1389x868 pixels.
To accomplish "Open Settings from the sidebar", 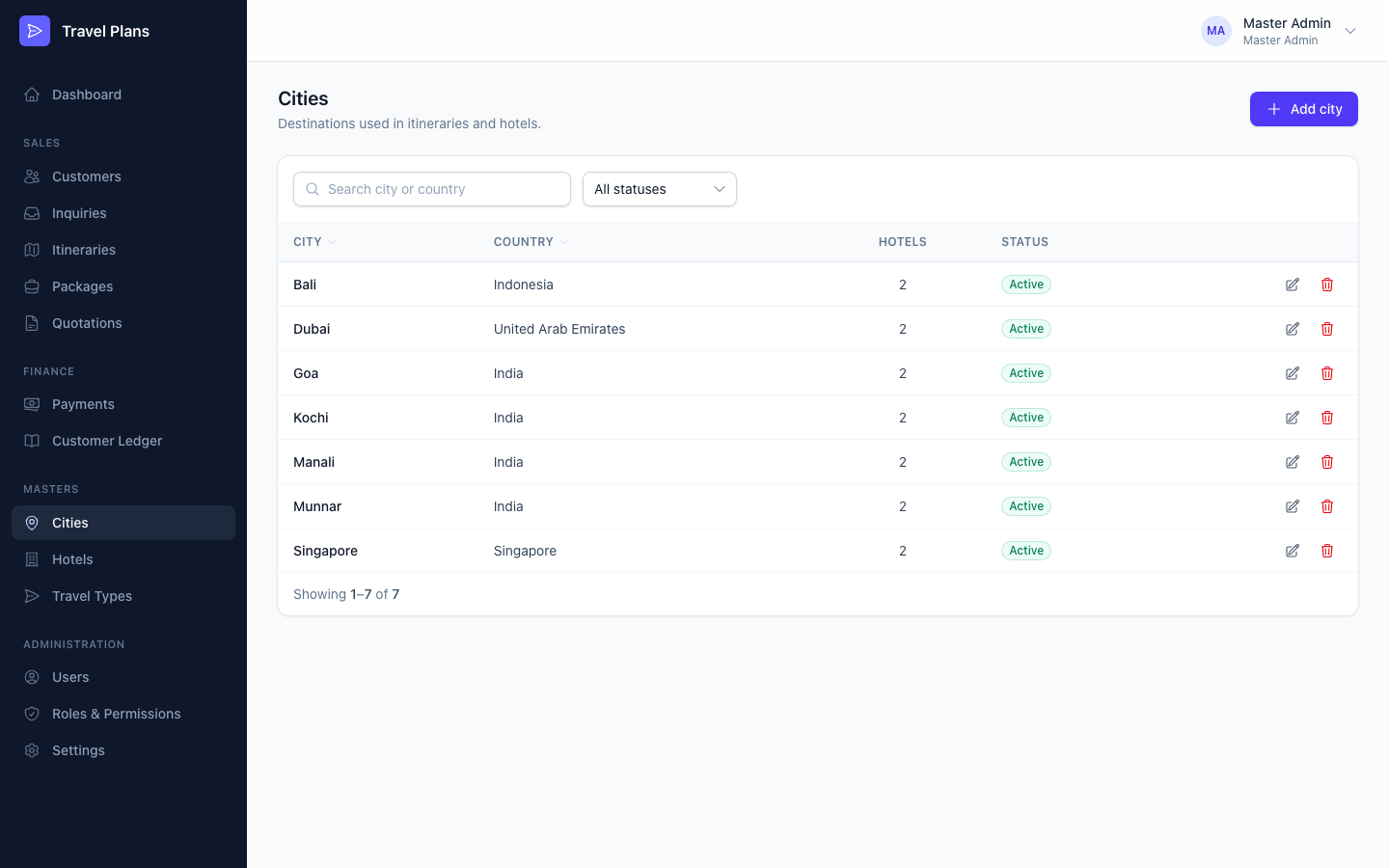I will (x=123, y=750).
